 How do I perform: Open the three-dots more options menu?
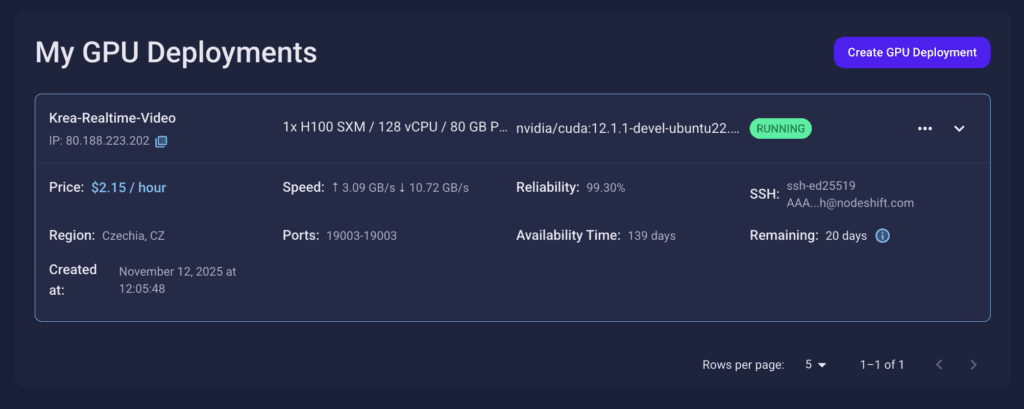924,129
